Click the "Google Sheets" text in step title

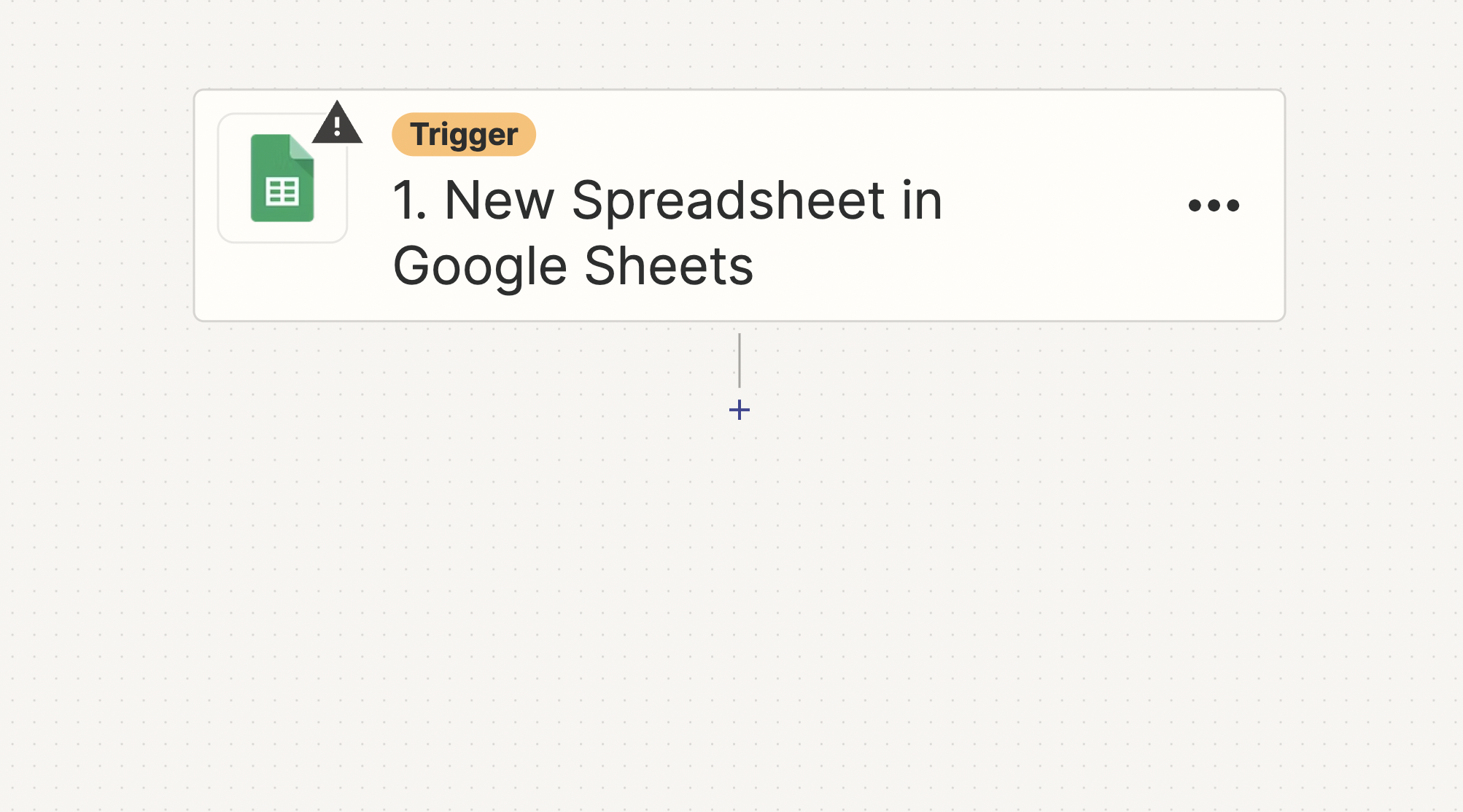coord(573,265)
